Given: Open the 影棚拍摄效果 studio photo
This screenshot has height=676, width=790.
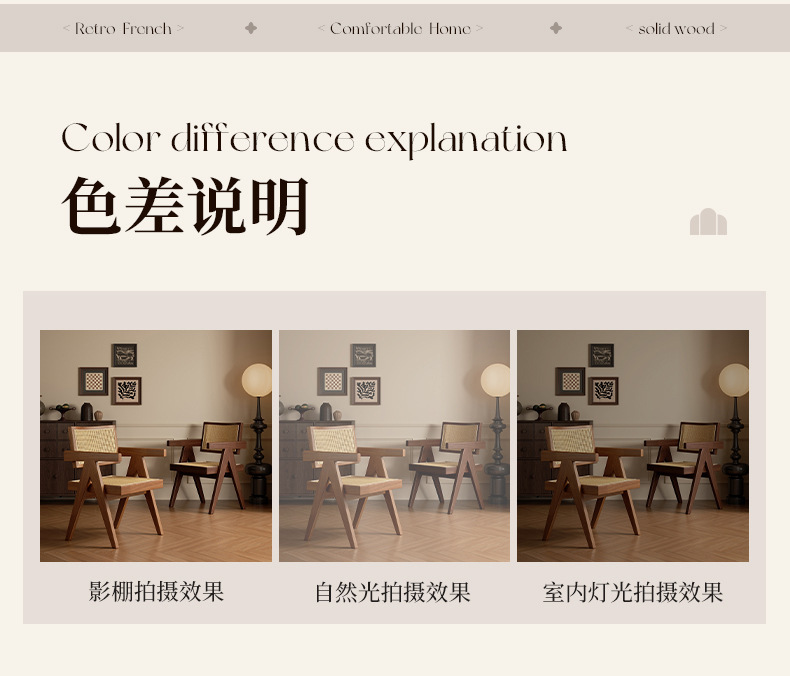Looking at the screenshot, I should pyautogui.click(x=156, y=446).
